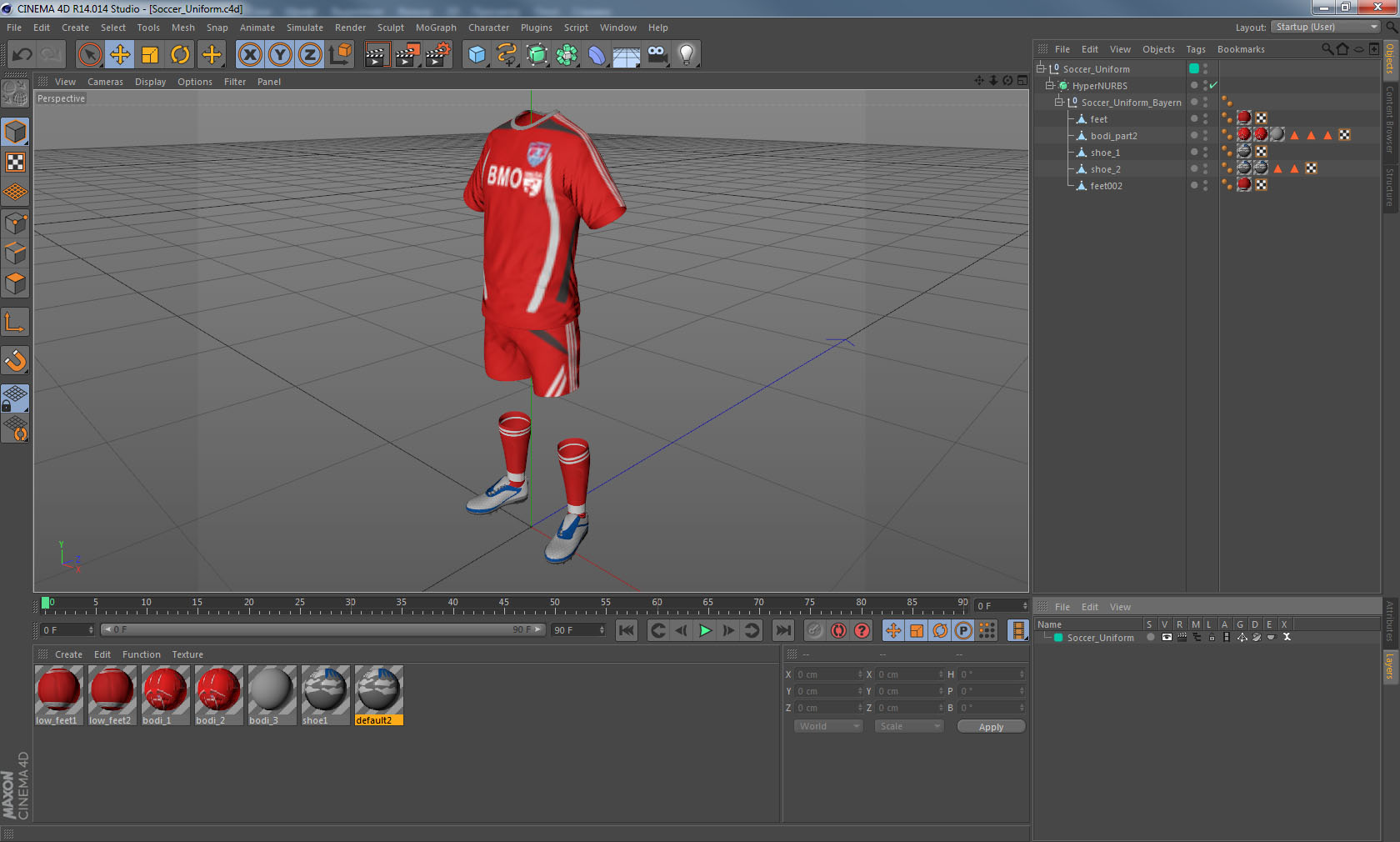Image resolution: width=1400 pixels, height=842 pixels.
Task: Open the array modeling objects icon
Action: pos(567,55)
